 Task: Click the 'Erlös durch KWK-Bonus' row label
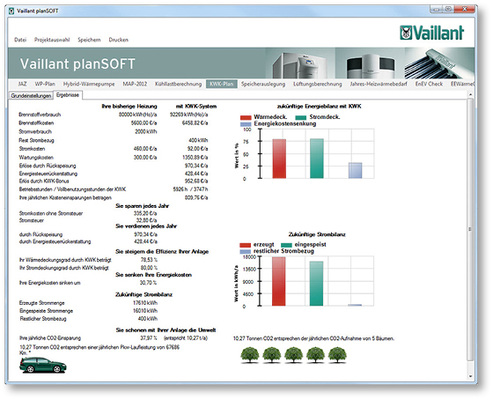[44, 181]
